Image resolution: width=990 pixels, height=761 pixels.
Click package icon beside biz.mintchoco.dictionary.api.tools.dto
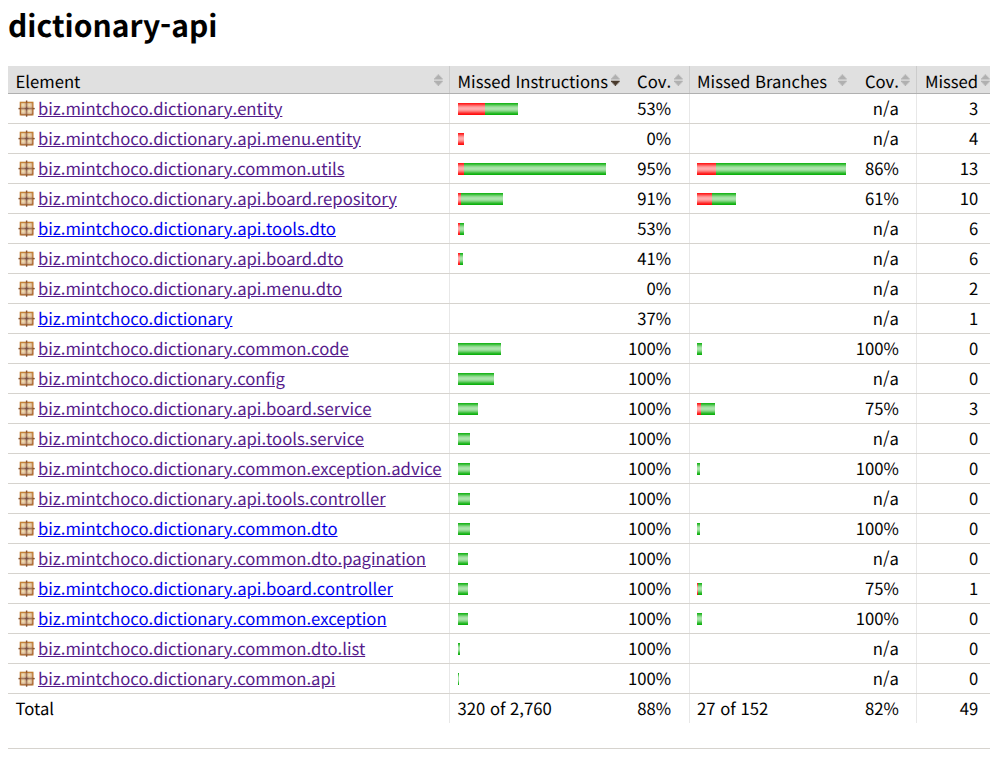26,229
